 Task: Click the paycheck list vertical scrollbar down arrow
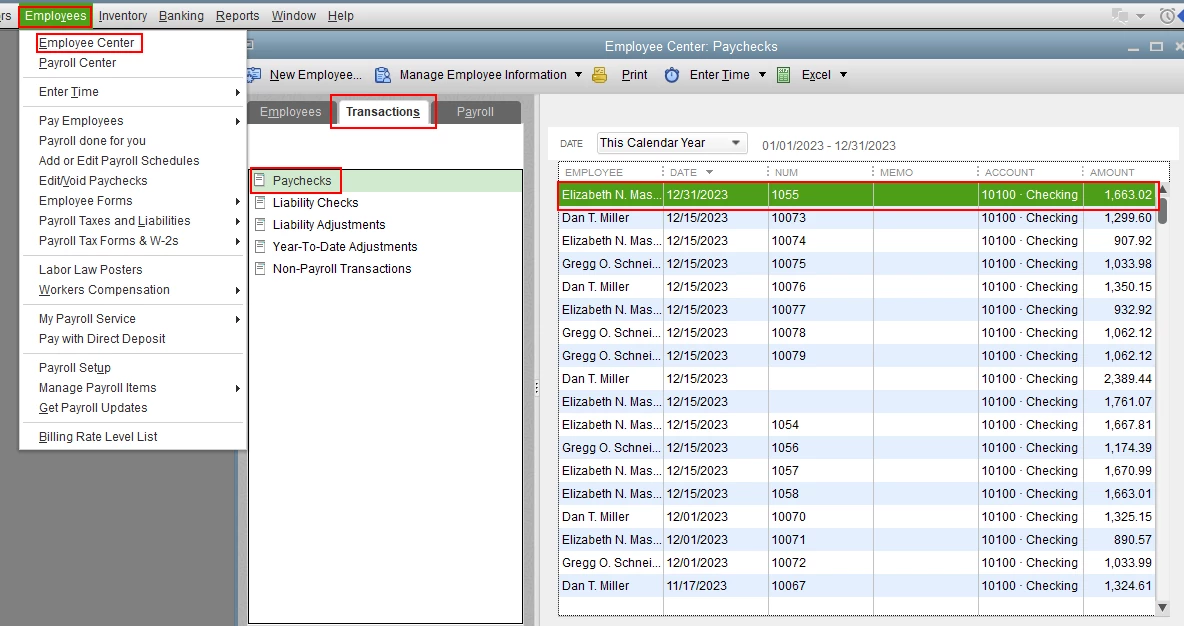click(x=1163, y=607)
